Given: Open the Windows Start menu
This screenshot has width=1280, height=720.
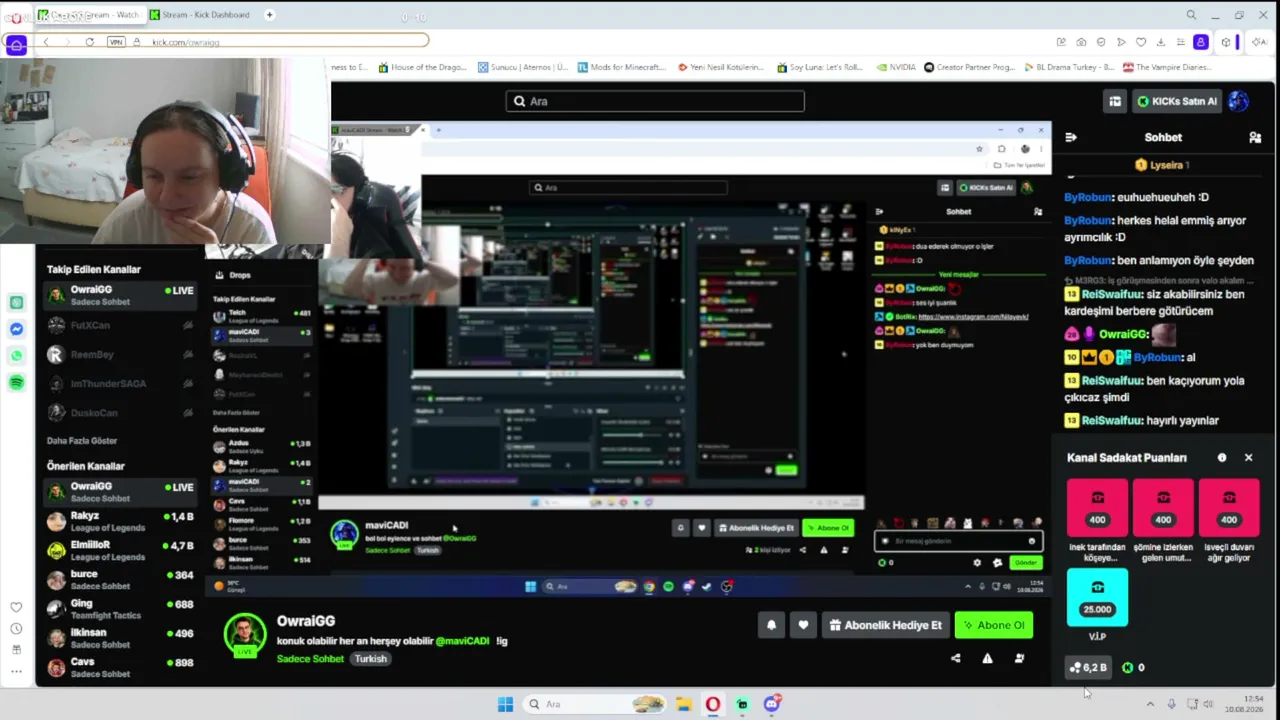Looking at the screenshot, I should point(505,704).
